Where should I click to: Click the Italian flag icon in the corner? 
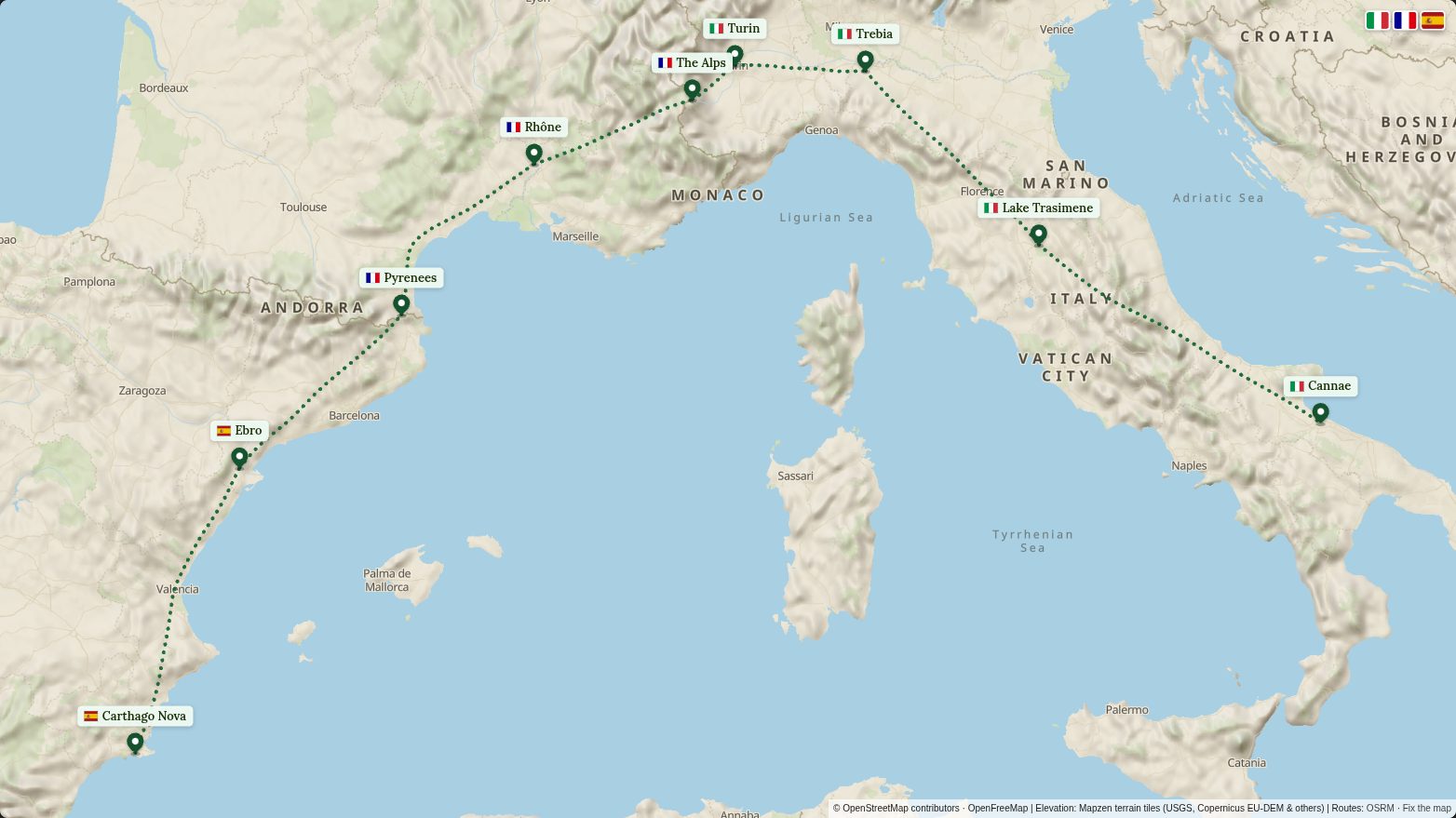click(1377, 20)
